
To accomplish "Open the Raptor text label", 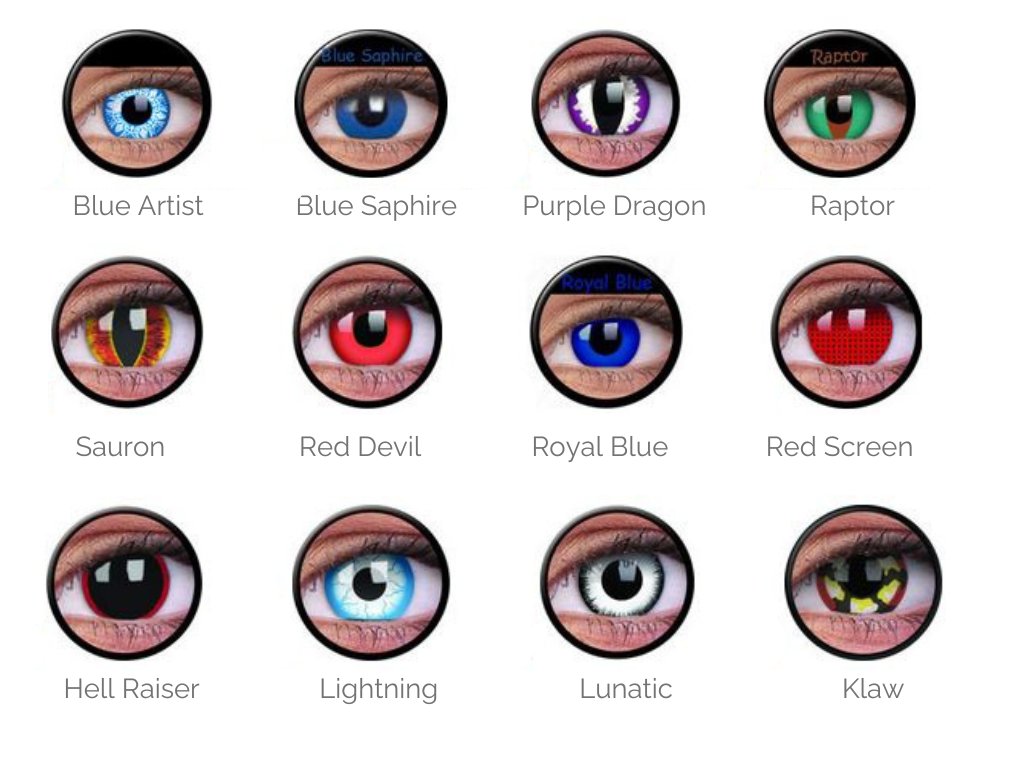I will click(x=852, y=207).
